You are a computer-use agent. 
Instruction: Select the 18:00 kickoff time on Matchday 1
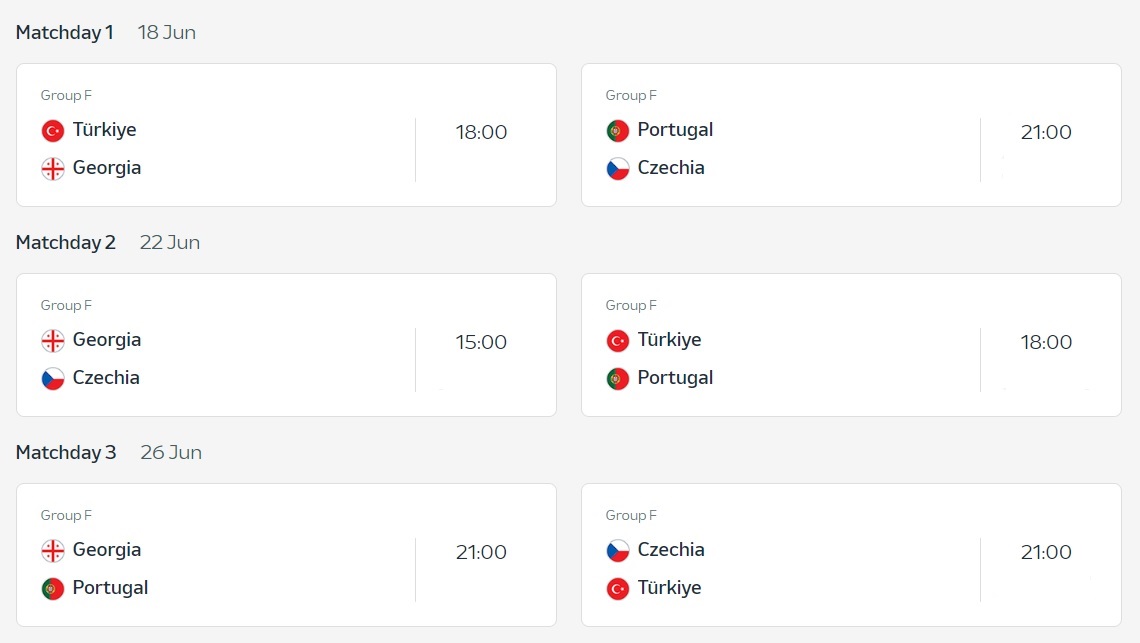click(x=481, y=132)
